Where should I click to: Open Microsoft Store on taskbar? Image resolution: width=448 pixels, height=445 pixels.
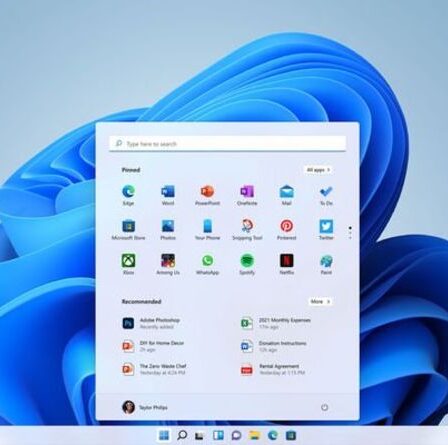click(x=291, y=435)
